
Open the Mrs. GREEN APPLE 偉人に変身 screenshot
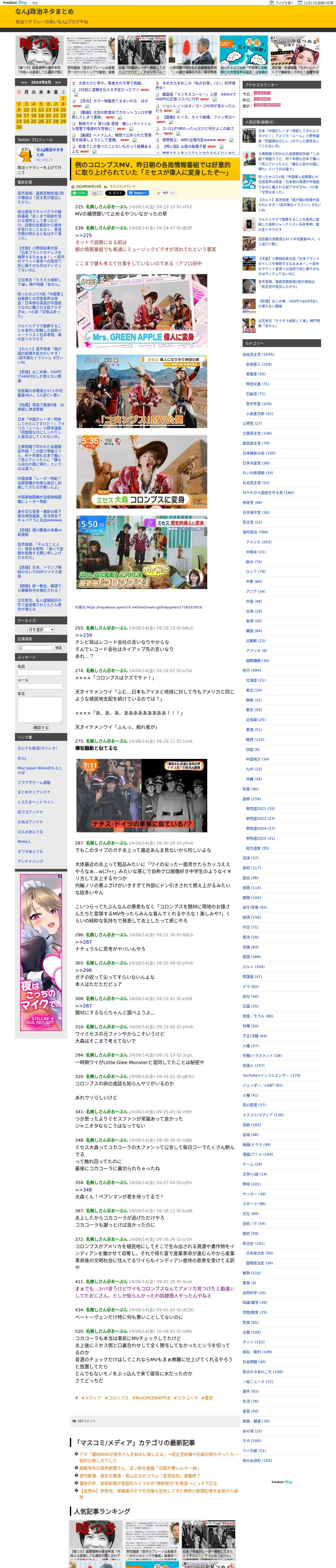[142, 311]
